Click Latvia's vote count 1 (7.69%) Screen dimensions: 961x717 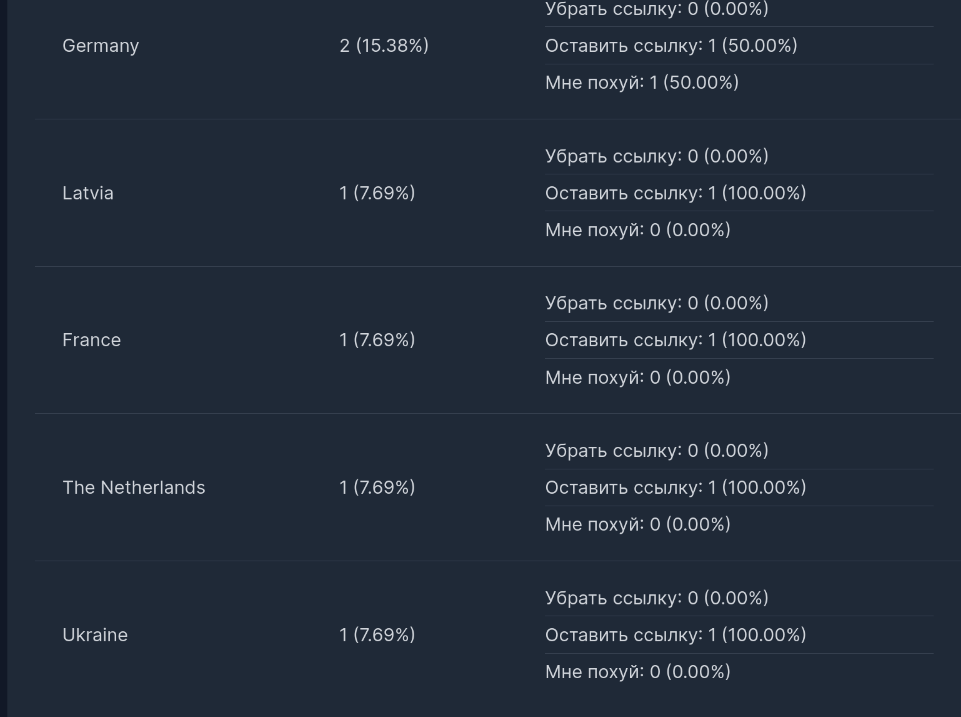377,193
